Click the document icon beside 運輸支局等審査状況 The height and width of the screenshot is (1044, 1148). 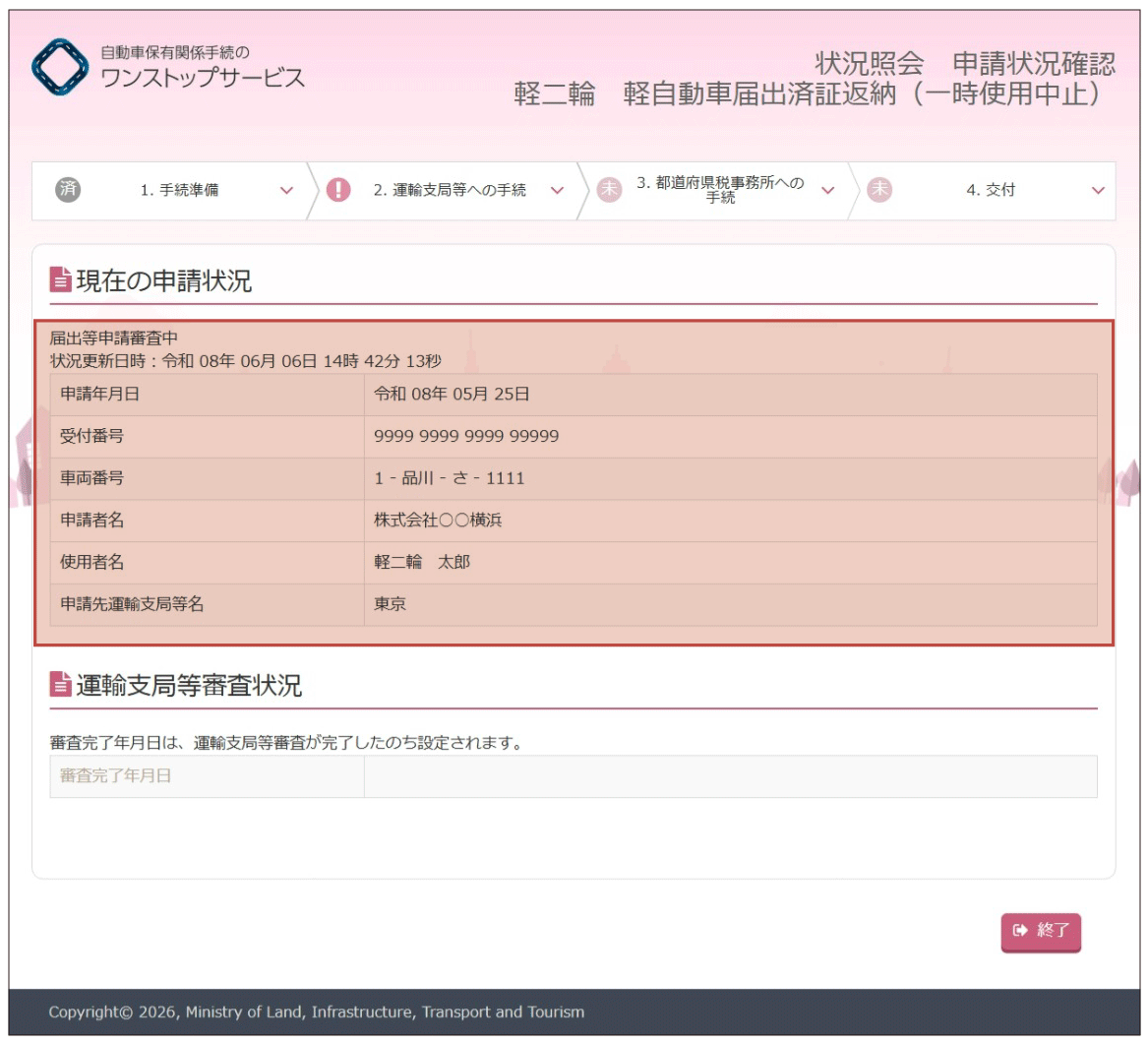pos(61,685)
